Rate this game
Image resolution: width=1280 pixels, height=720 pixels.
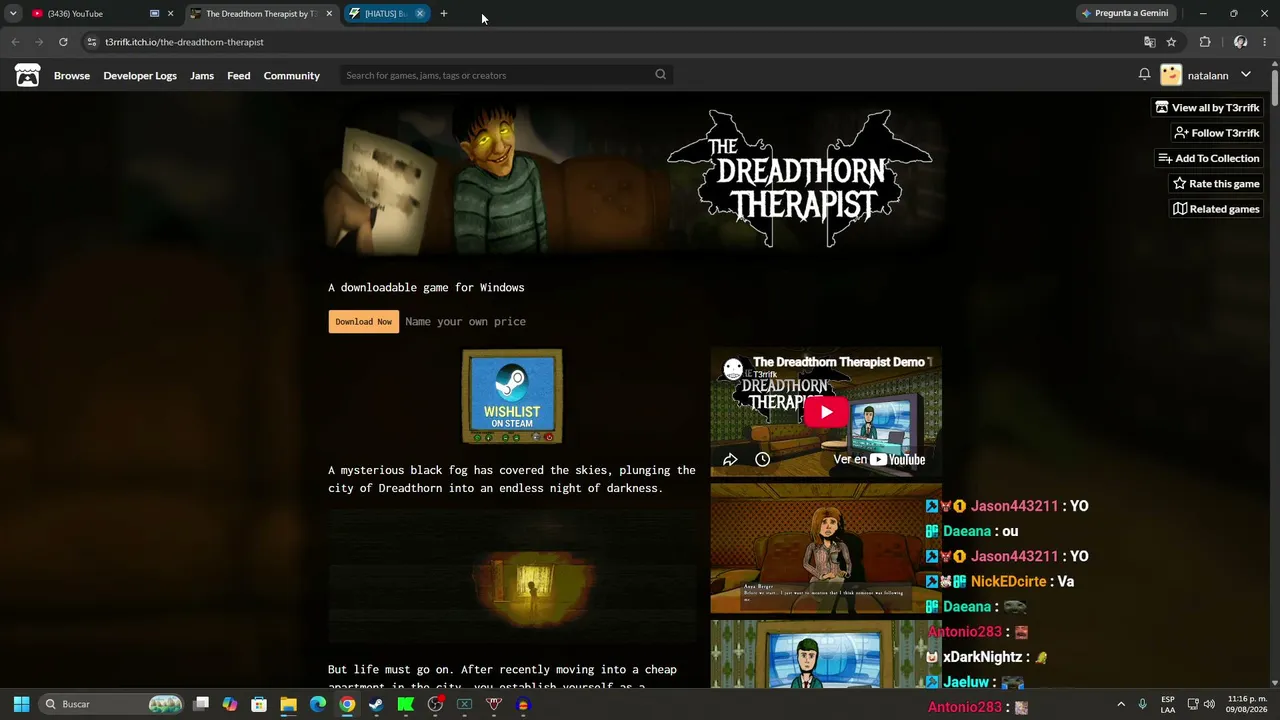click(1216, 183)
